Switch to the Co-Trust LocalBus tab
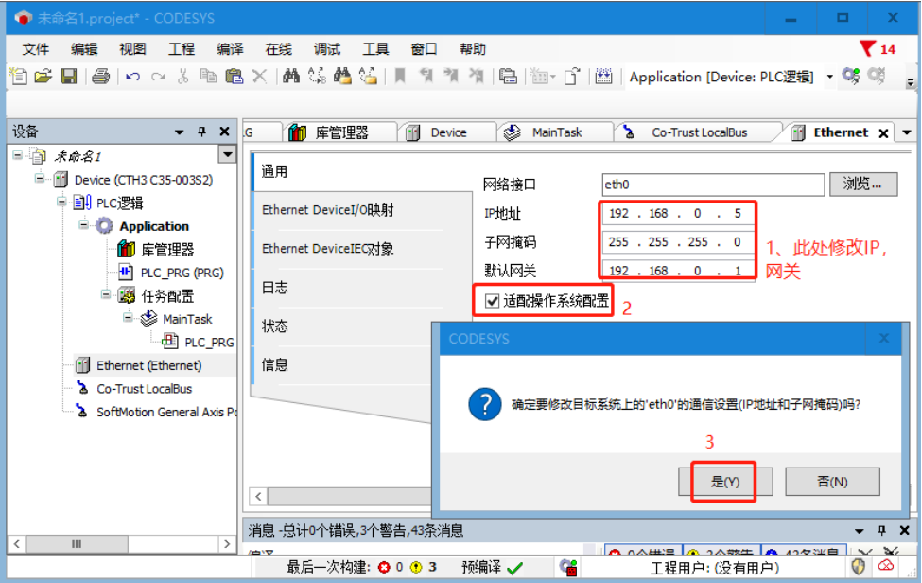 (x=699, y=133)
